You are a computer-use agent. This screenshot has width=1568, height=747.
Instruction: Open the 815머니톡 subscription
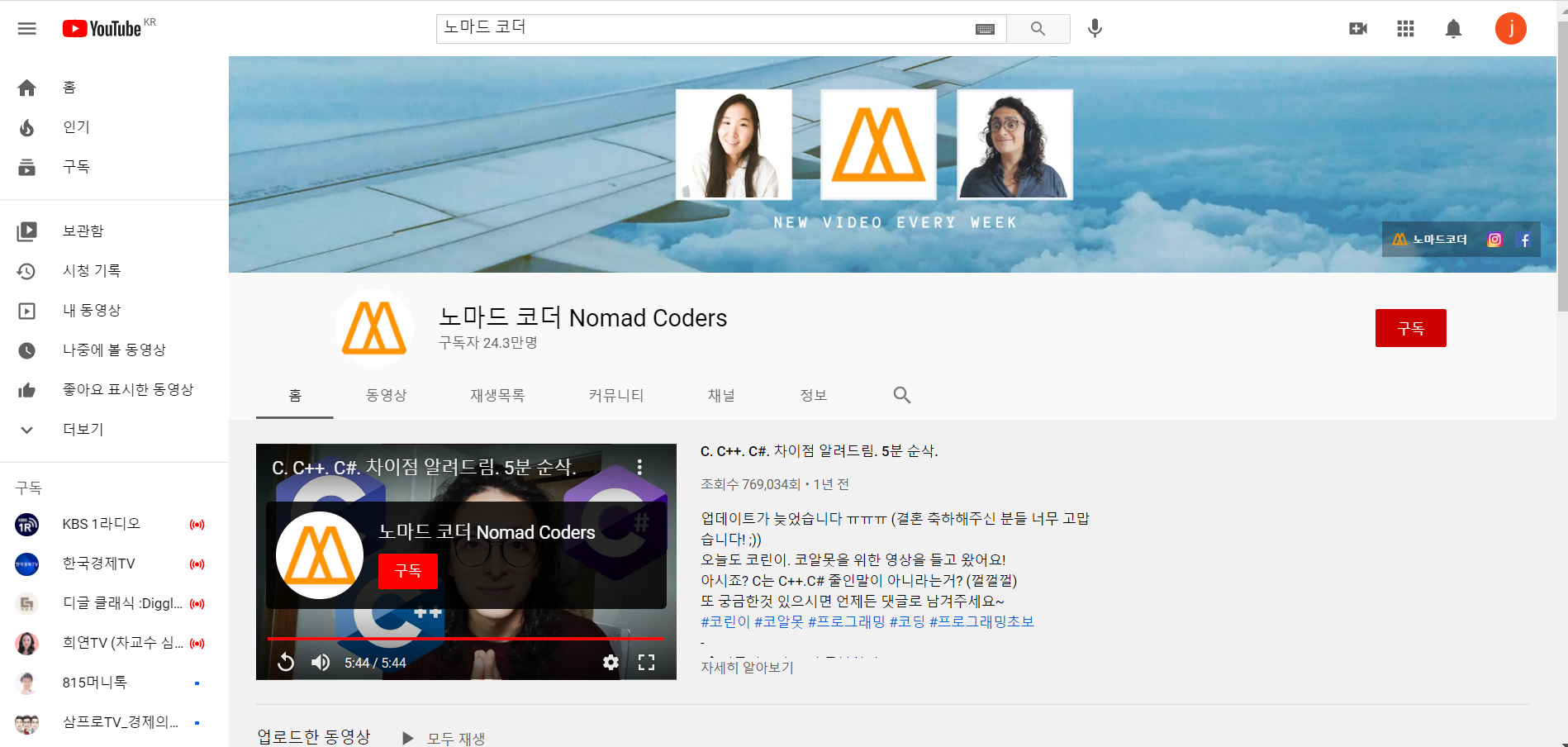pos(114,683)
